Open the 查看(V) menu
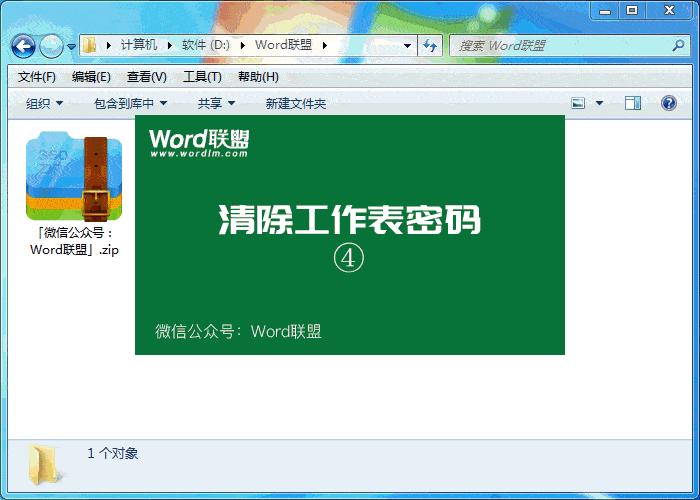 click(146, 77)
